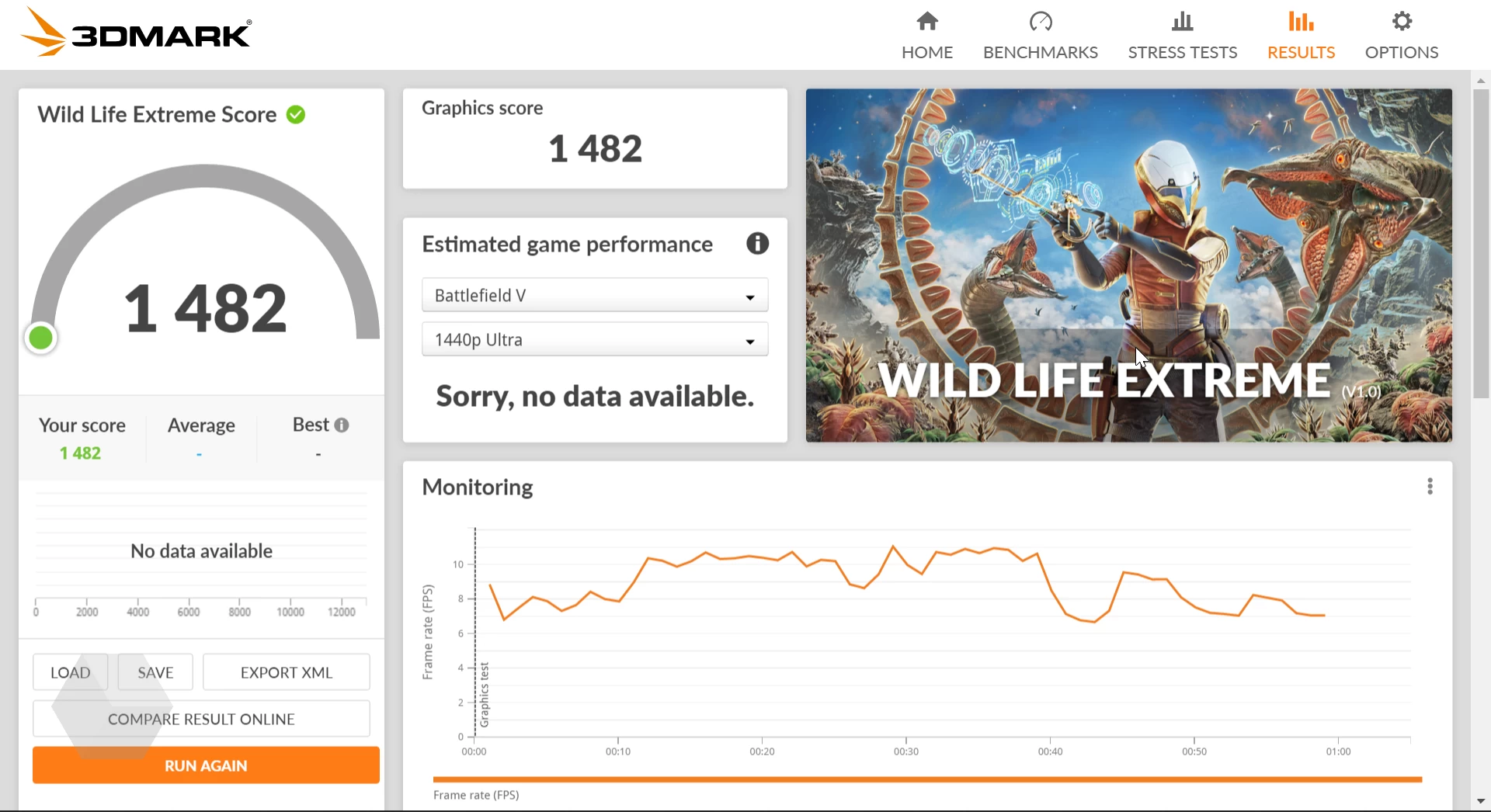Image resolution: width=1491 pixels, height=812 pixels.
Task: Click the Load button
Action: pos(71,672)
